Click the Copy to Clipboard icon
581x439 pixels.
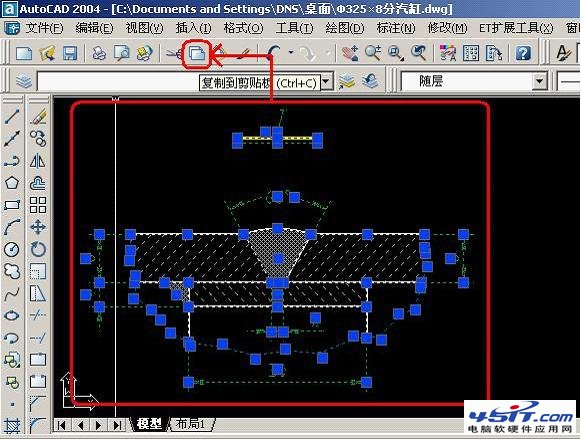197,53
